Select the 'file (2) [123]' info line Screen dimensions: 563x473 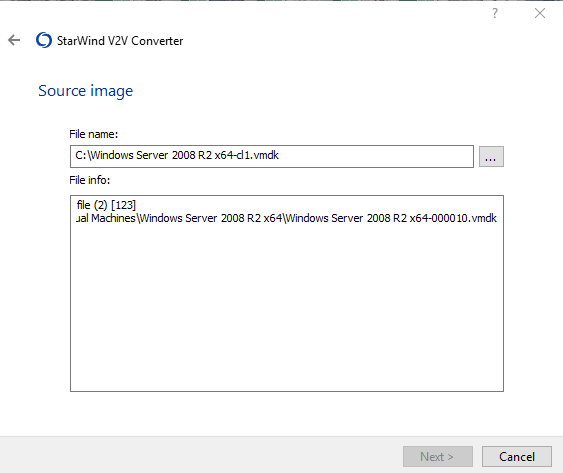click(x=106, y=205)
